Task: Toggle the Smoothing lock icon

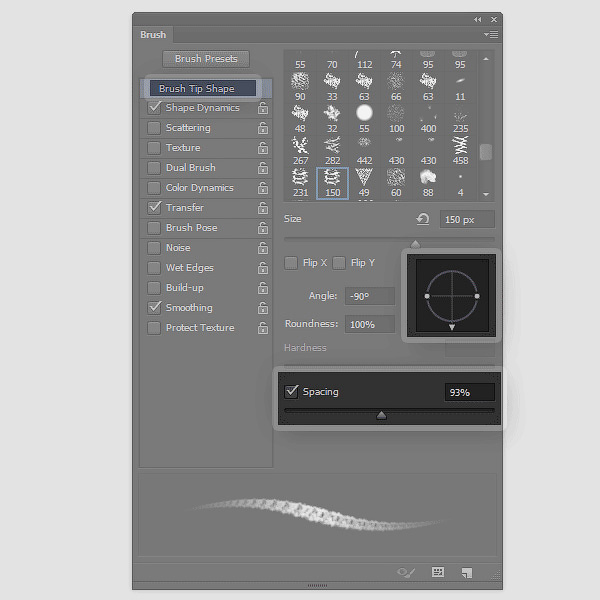Action: pyautogui.click(x=263, y=308)
